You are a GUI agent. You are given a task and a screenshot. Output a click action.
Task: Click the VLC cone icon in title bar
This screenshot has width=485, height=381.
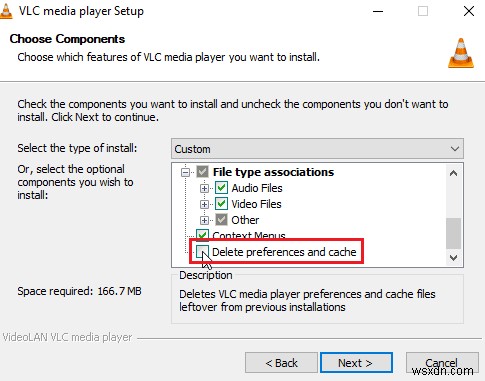(6, 11)
